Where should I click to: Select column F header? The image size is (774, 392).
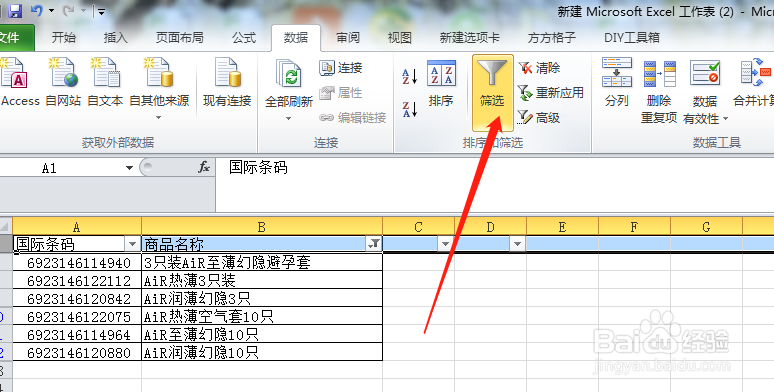[x=634, y=227]
